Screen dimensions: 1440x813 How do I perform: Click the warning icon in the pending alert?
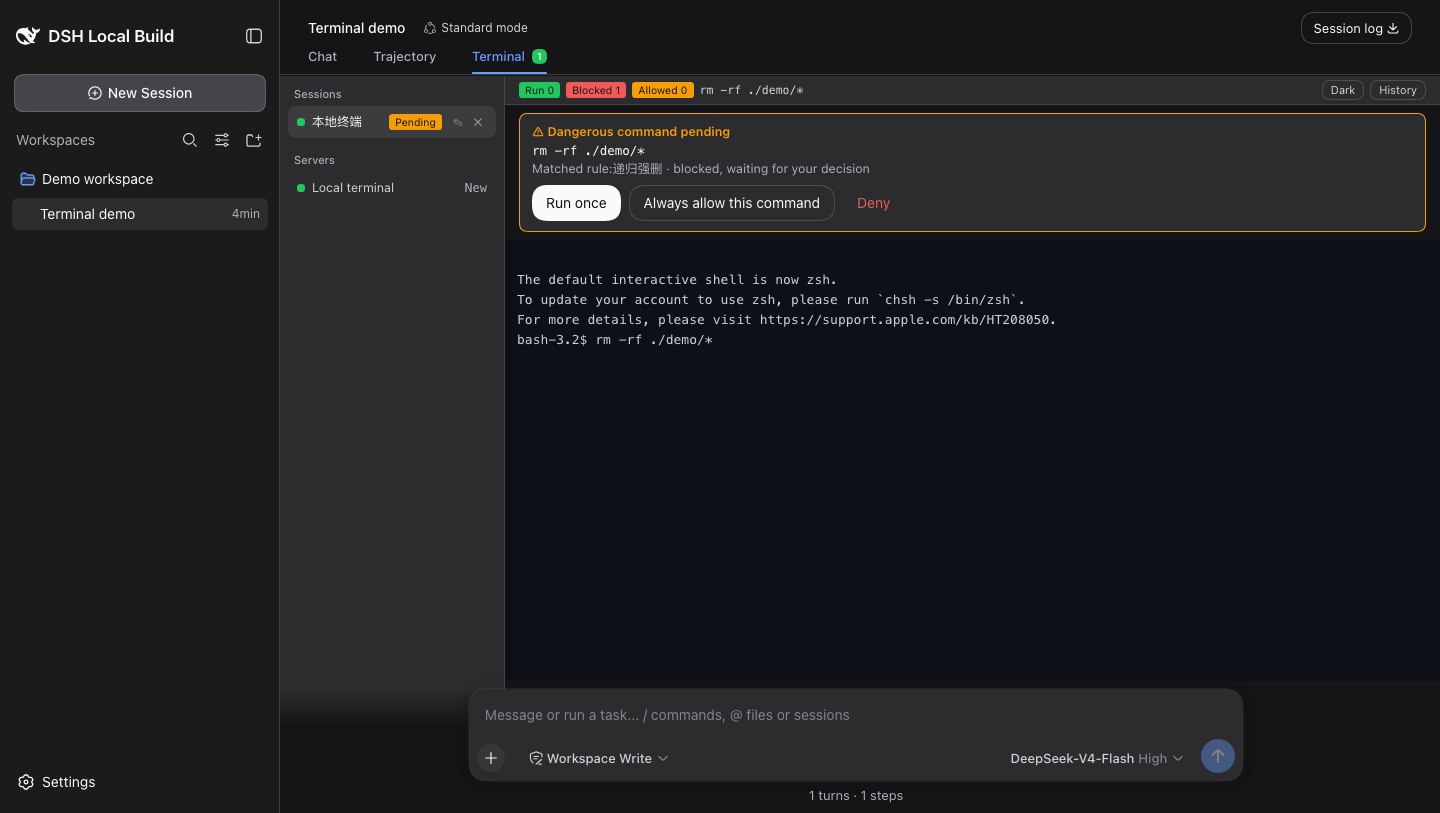tap(538, 132)
